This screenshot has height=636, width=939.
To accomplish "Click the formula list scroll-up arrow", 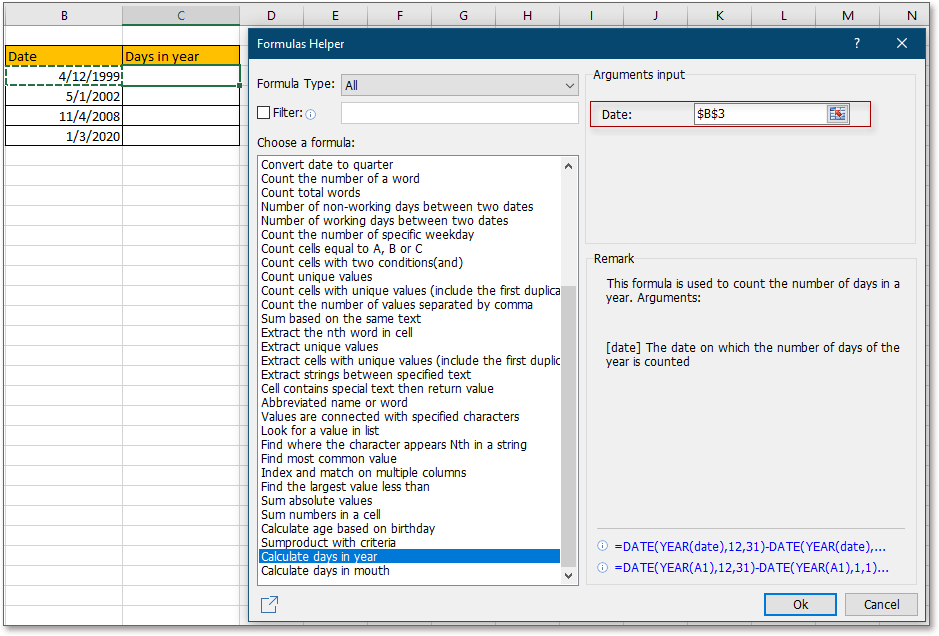I will [x=569, y=166].
